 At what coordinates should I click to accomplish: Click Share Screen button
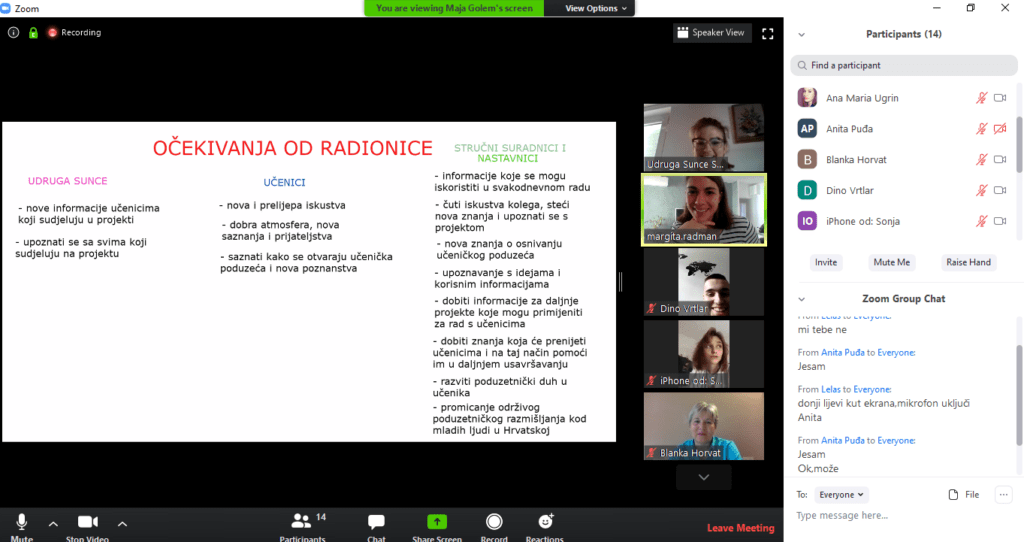[x=437, y=526]
